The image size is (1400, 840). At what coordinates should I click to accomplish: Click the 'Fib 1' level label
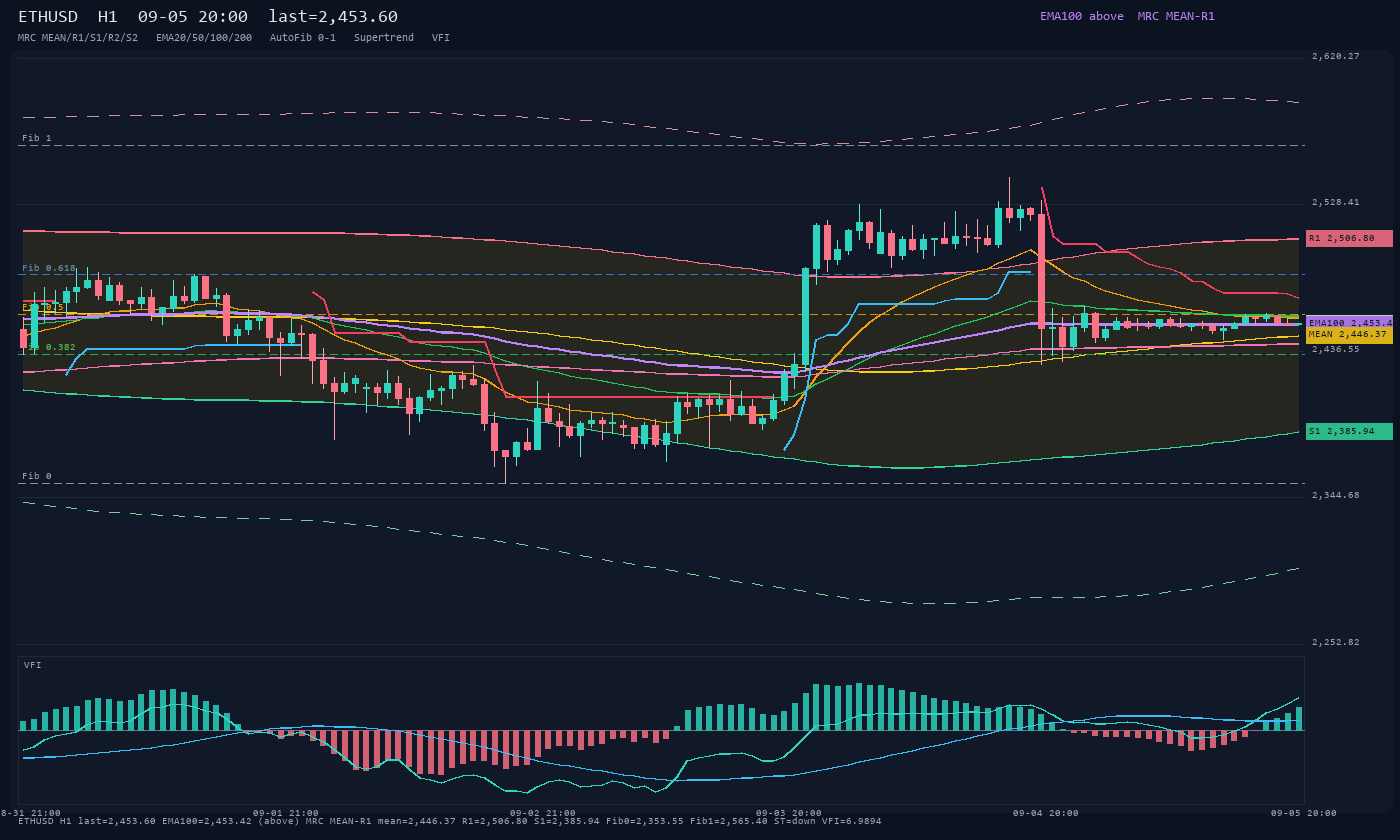pos(37,138)
